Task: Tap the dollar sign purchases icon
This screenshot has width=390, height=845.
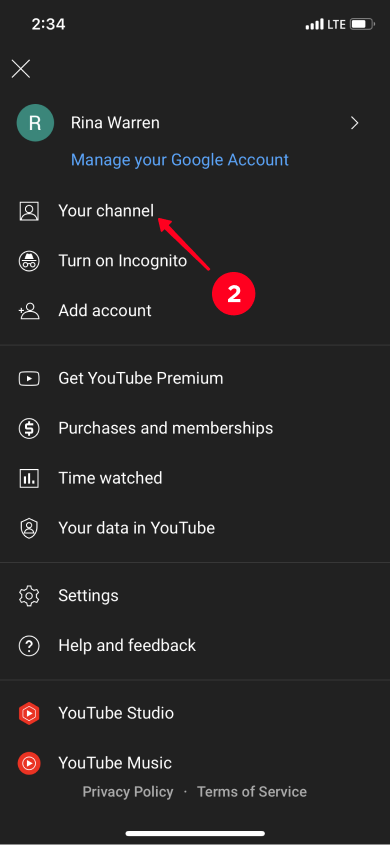Action: click(x=29, y=428)
